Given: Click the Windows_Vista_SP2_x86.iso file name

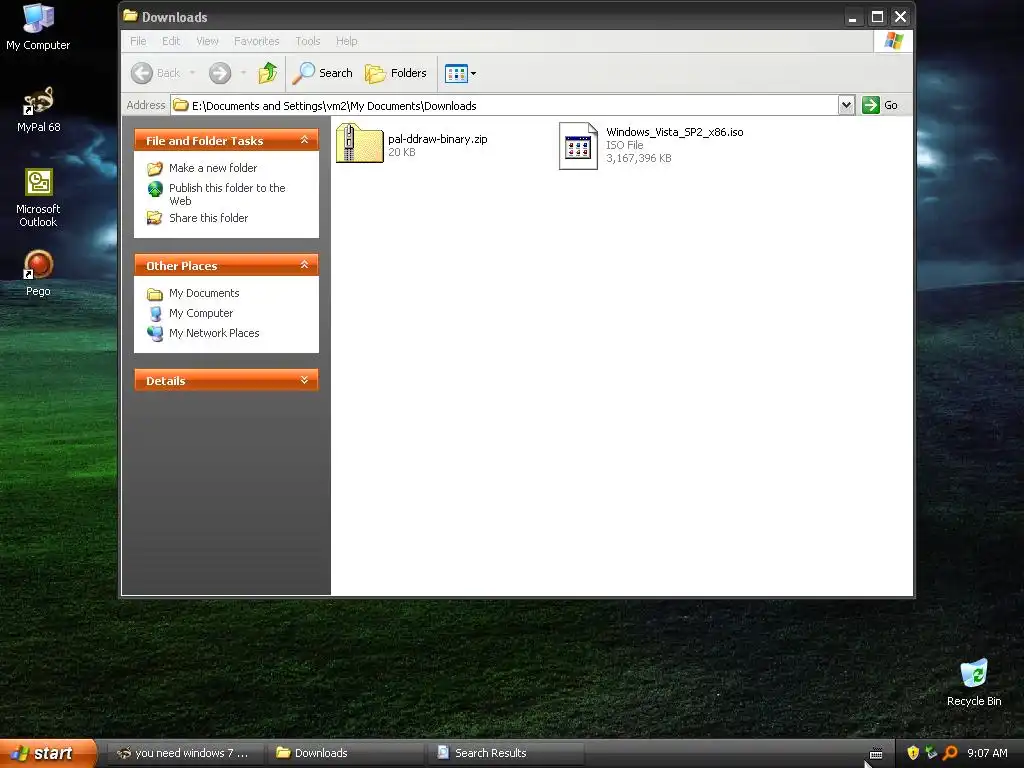Looking at the screenshot, I should pyautogui.click(x=675, y=132).
